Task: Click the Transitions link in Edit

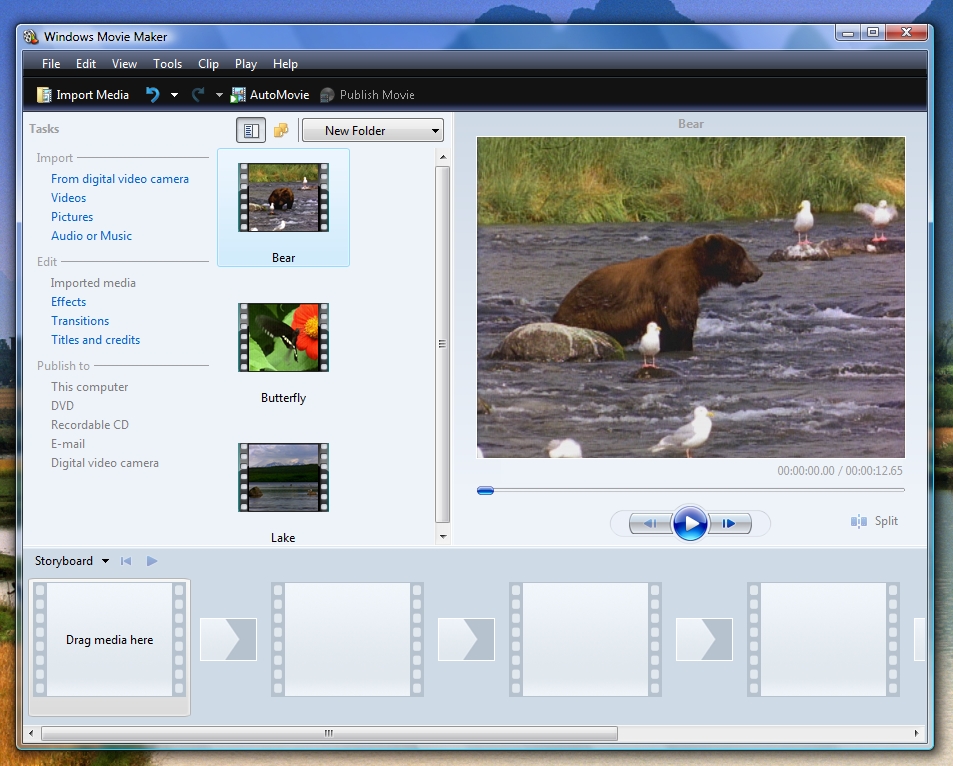Action: click(x=80, y=321)
